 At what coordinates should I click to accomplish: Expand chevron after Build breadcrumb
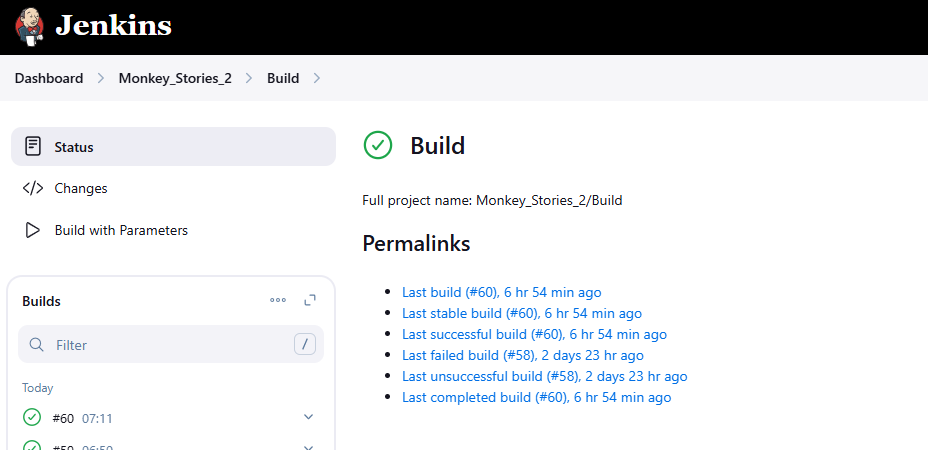tap(317, 78)
